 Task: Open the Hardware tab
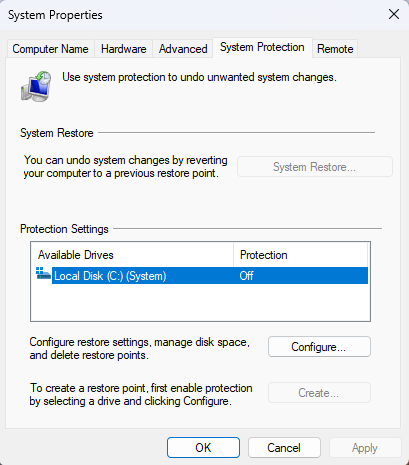click(124, 49)
